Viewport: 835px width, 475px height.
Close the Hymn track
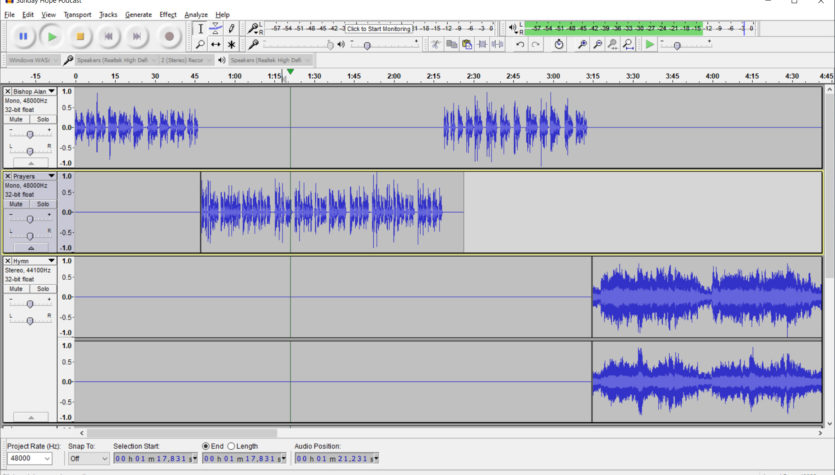7,260
